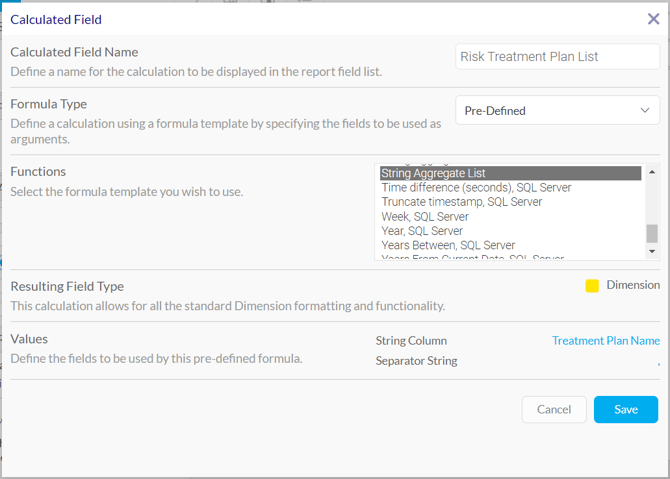The width and height of the screenshot is (670, 479).
Task: Click the yellow Dimension color swatch
Action: (x=592, y=286)
